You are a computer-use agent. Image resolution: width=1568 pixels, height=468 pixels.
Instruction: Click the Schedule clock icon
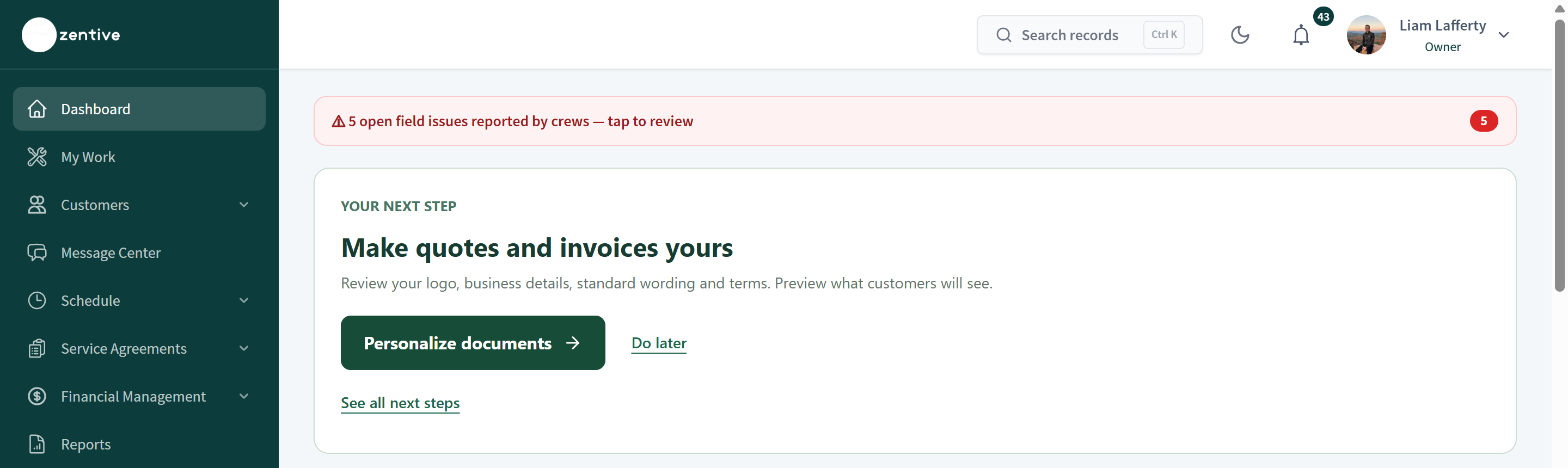[x=37, y=300]
